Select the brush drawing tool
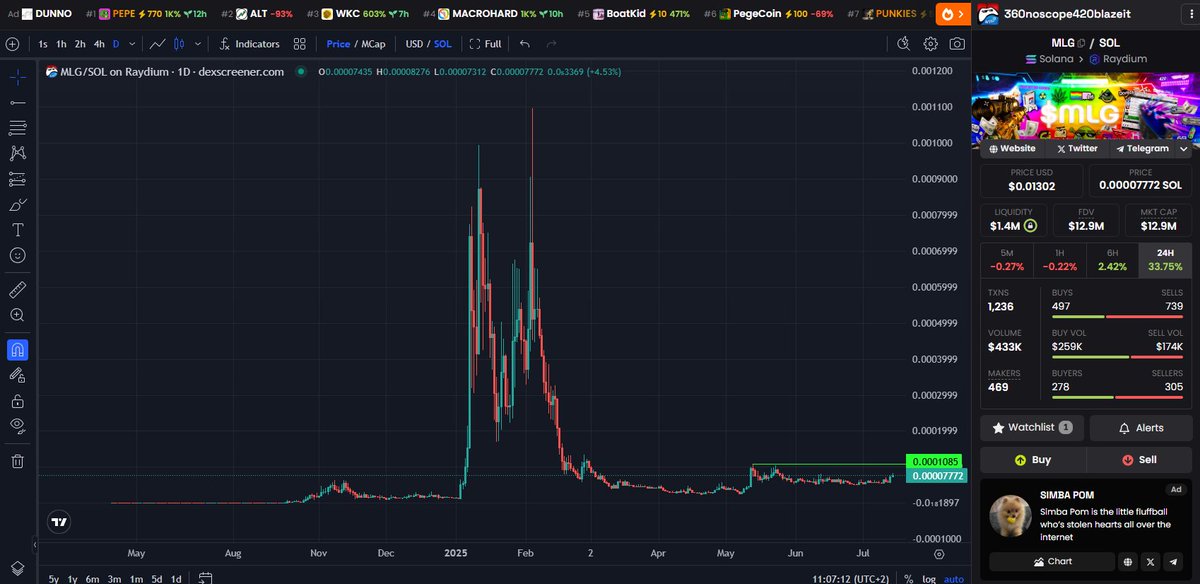 point(17,204)
